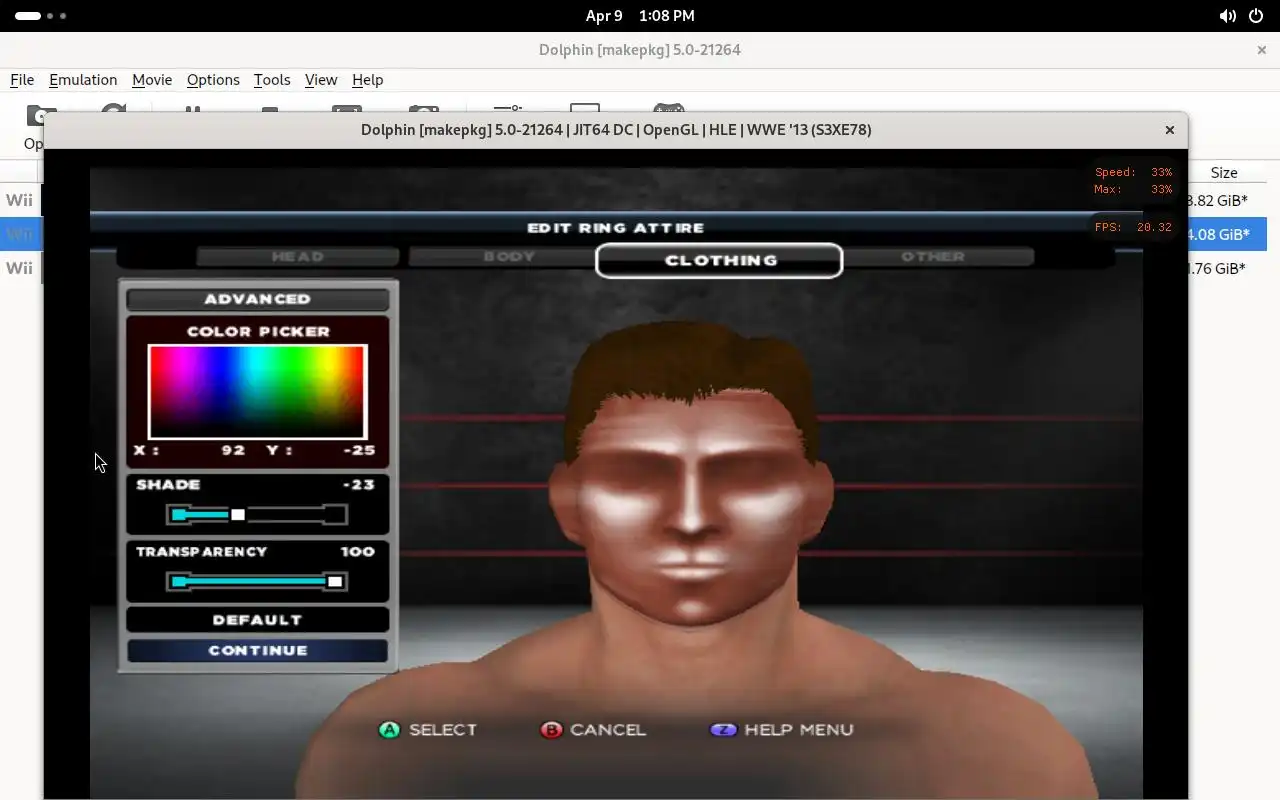Switch to the BODY tab

coord(509,257)
